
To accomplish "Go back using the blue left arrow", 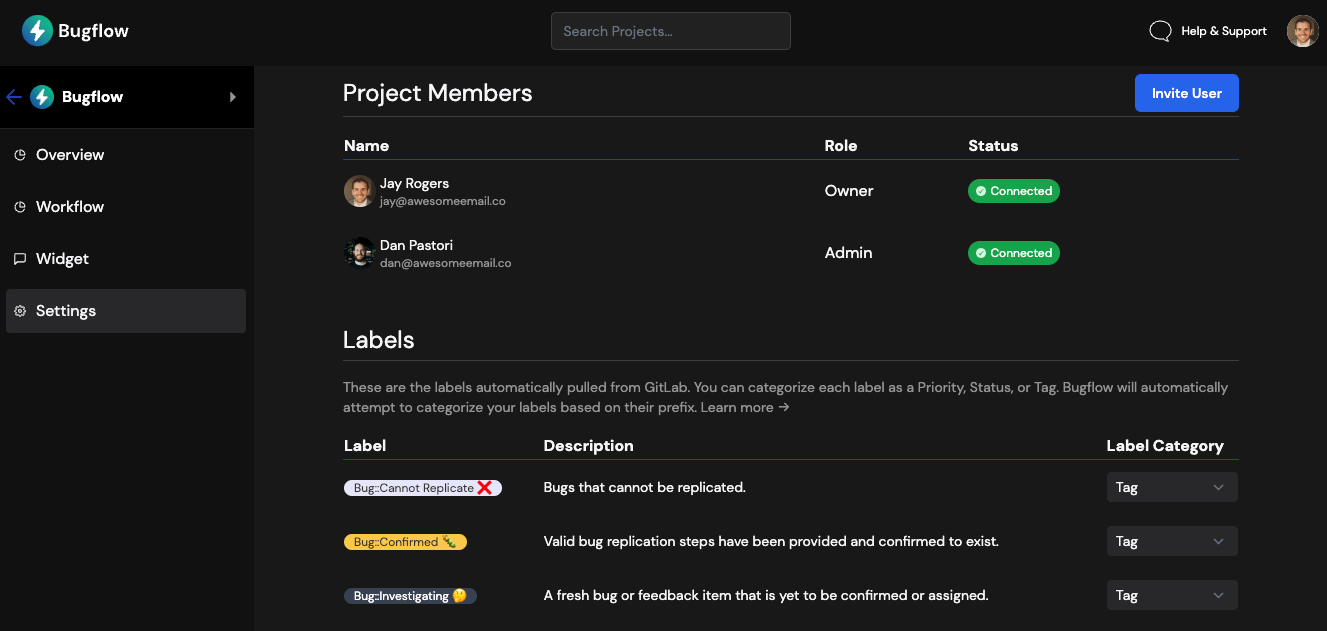I will pyautogui.click(x=14, y=97).
